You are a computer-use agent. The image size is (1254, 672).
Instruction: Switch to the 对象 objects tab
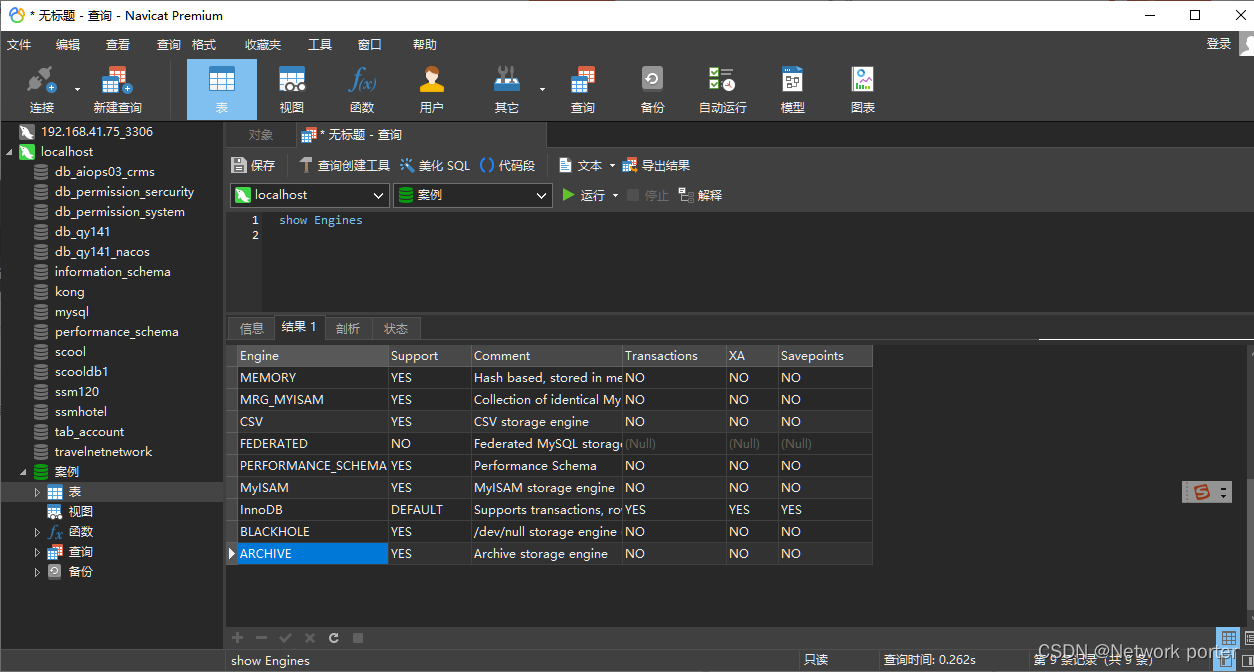[261, 135]
